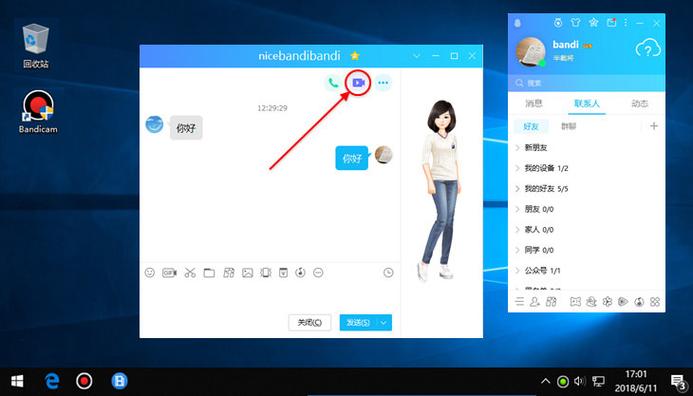Screen dimensions: 693x396
Task: Start a voice call from the chat window
Action: [x=333, y=83]
